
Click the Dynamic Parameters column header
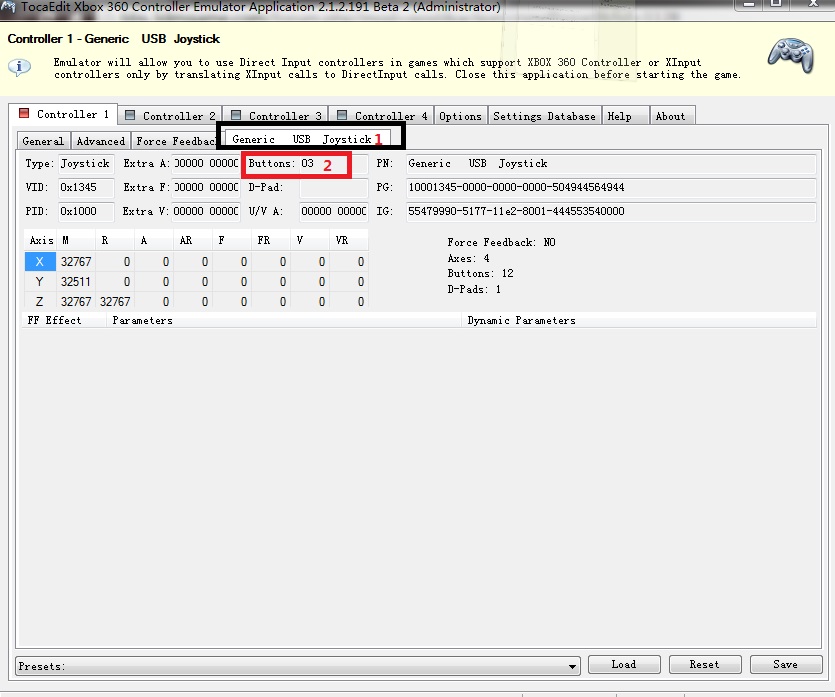[639, 321]
